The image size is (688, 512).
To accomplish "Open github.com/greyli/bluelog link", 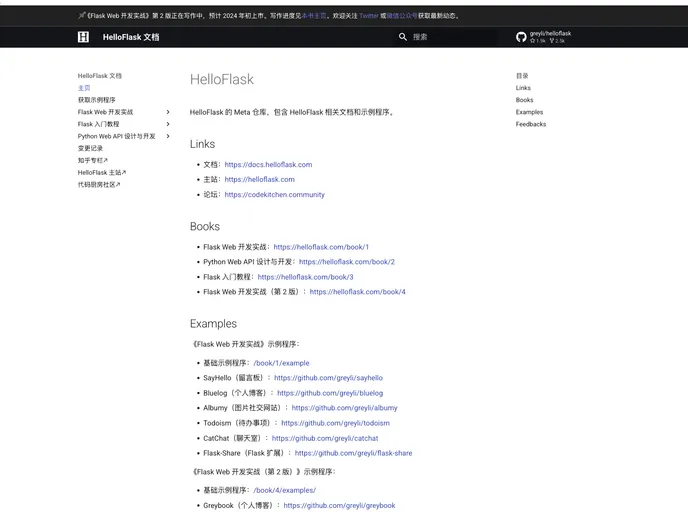I will 330,393.
